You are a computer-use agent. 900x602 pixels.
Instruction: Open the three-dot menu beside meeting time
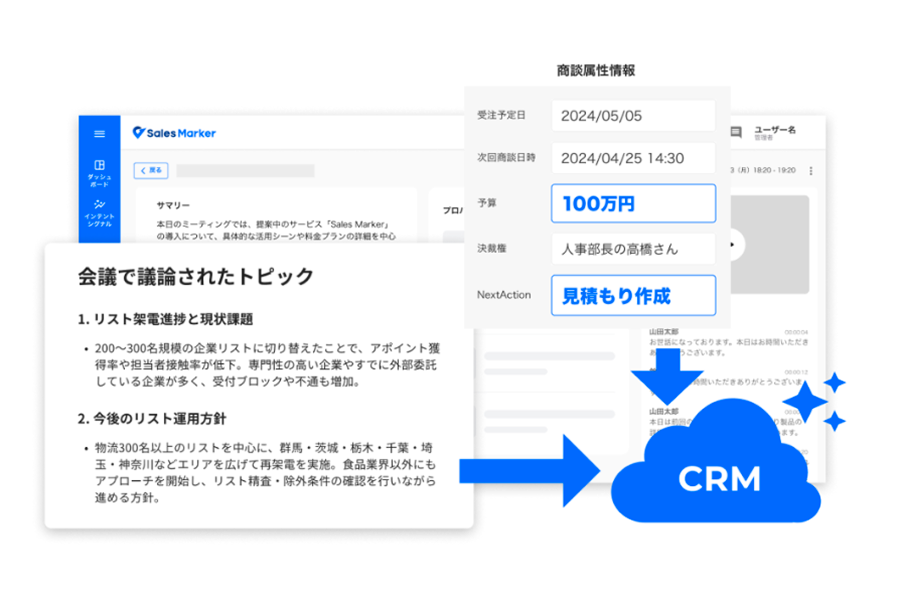pos(811,171)
